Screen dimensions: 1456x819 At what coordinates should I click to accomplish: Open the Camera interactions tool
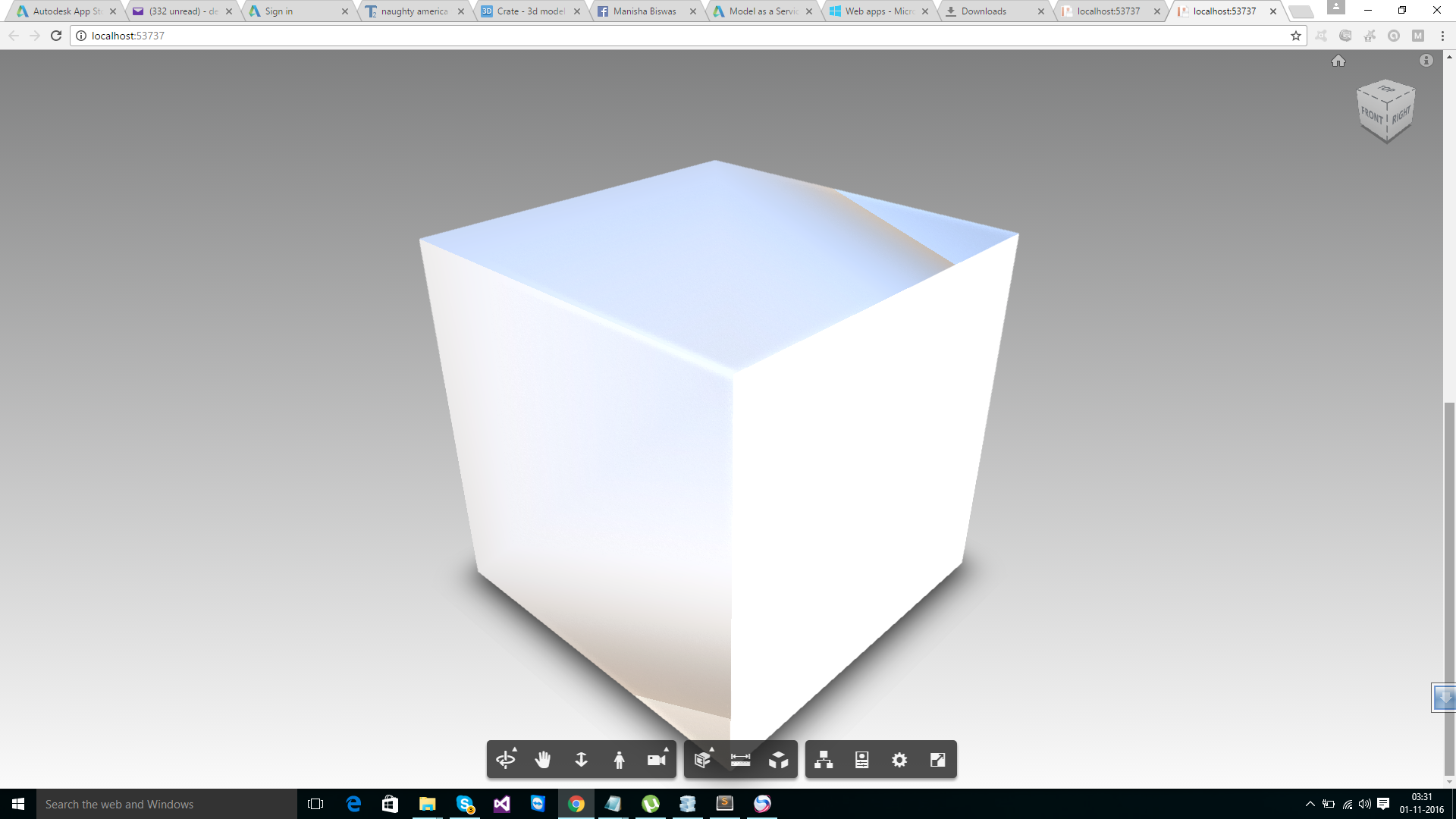[x=657, y=760]
